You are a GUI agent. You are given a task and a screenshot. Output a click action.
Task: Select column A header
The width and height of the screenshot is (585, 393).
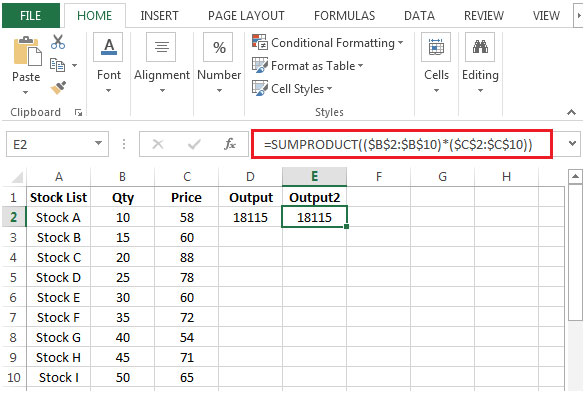point(59,177)
